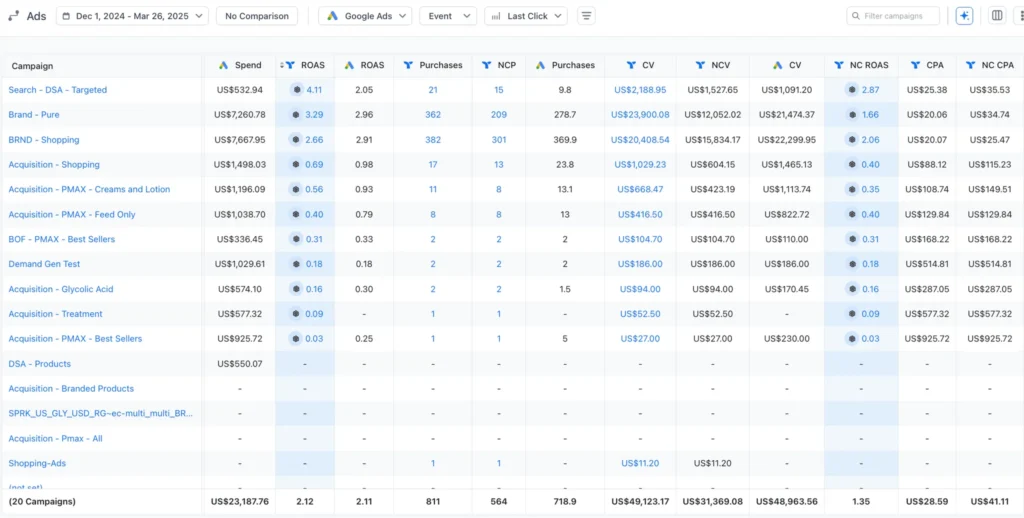Click the Triple Whale ROAS sort header
Screen dimensions: 1024x518
pos(305,65)
